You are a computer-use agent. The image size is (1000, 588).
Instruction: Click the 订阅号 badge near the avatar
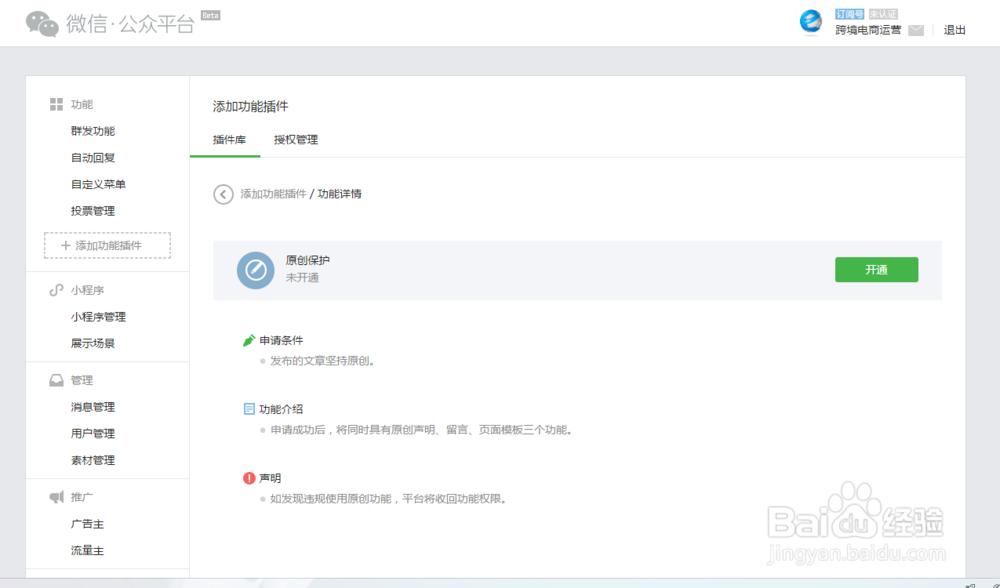[x=849, y=13]
